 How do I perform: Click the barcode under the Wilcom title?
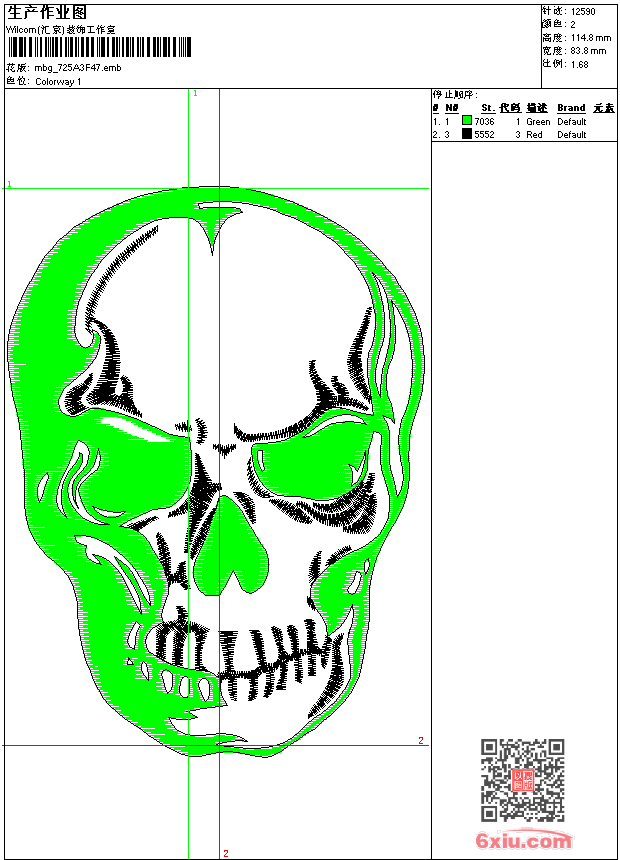(98, 48)
